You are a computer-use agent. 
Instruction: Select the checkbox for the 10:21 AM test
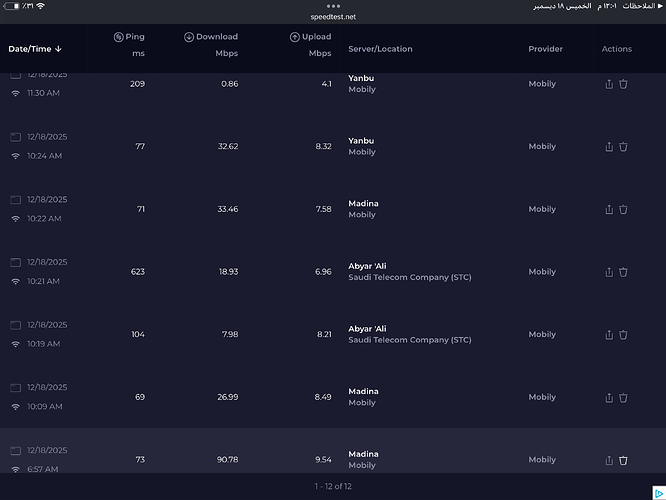coord(15,262)
